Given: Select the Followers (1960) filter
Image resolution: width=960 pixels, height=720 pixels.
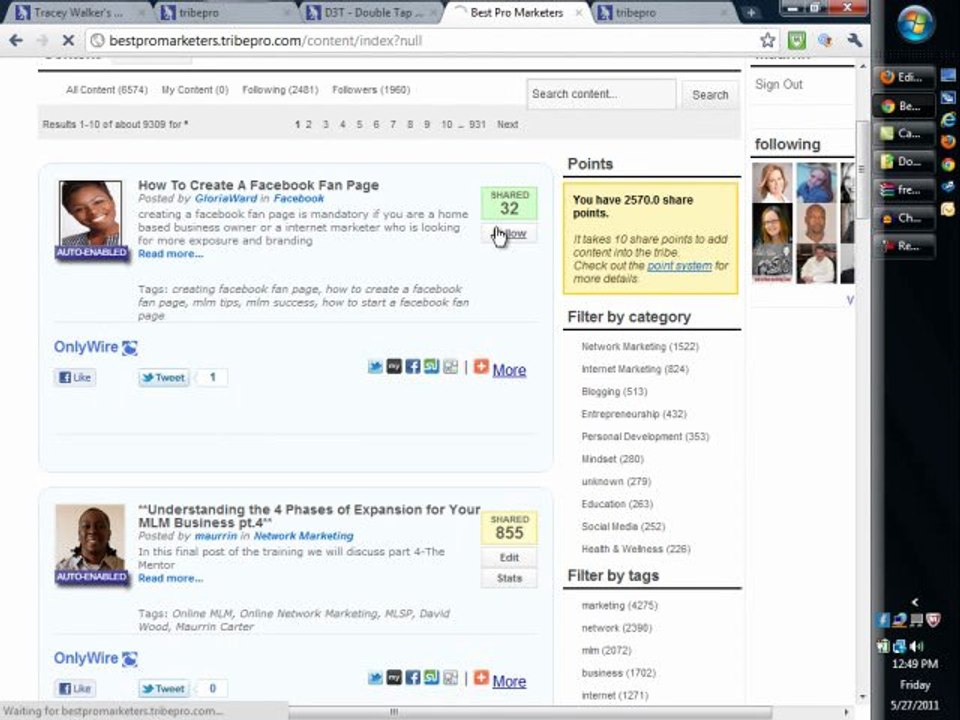Looking at the screenshot, I should click(x=371, y=90).
